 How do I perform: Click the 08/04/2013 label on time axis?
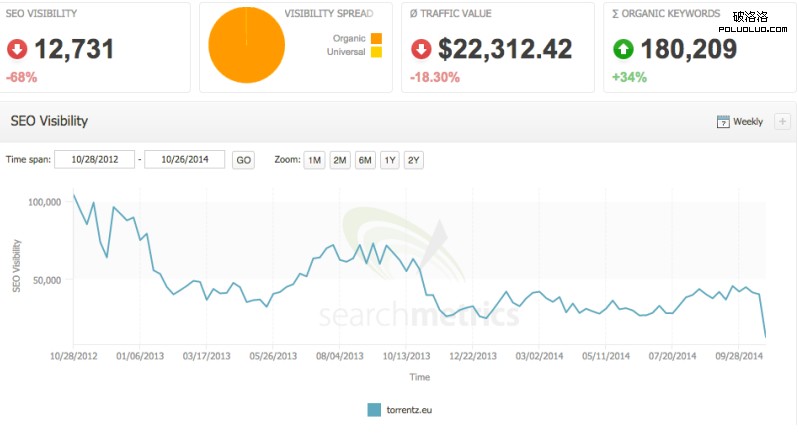coord(340,355)
